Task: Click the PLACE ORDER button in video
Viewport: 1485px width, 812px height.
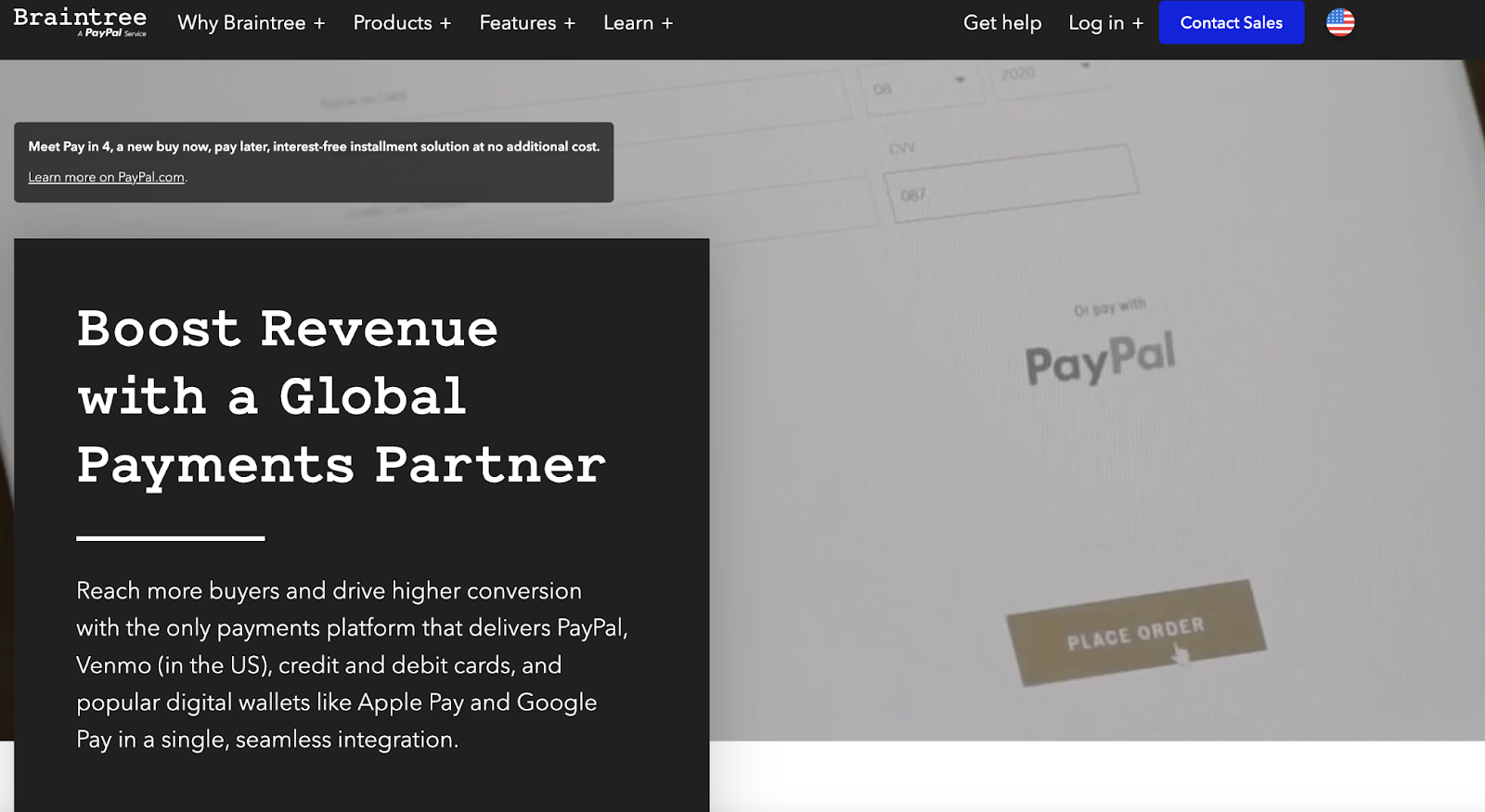Action: tap(1136, 633)
